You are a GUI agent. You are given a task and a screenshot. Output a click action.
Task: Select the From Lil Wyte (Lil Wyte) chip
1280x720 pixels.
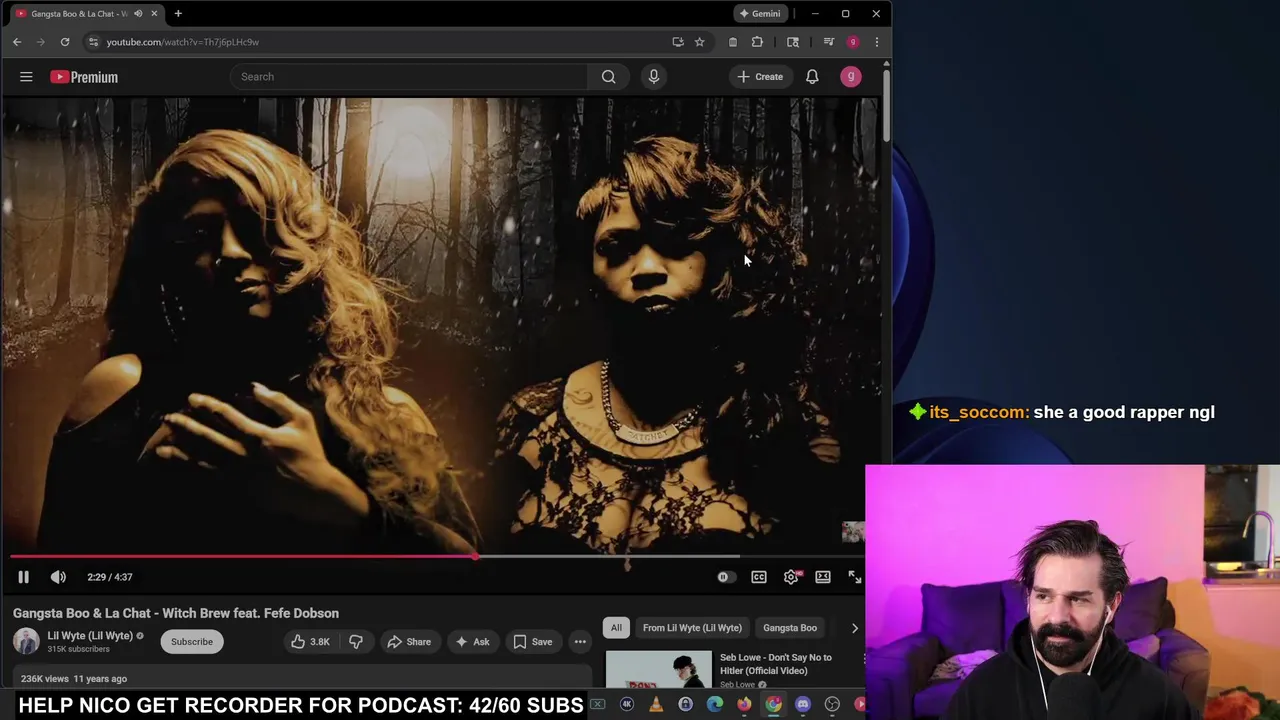pyautogui.click(x=692, y=628)
